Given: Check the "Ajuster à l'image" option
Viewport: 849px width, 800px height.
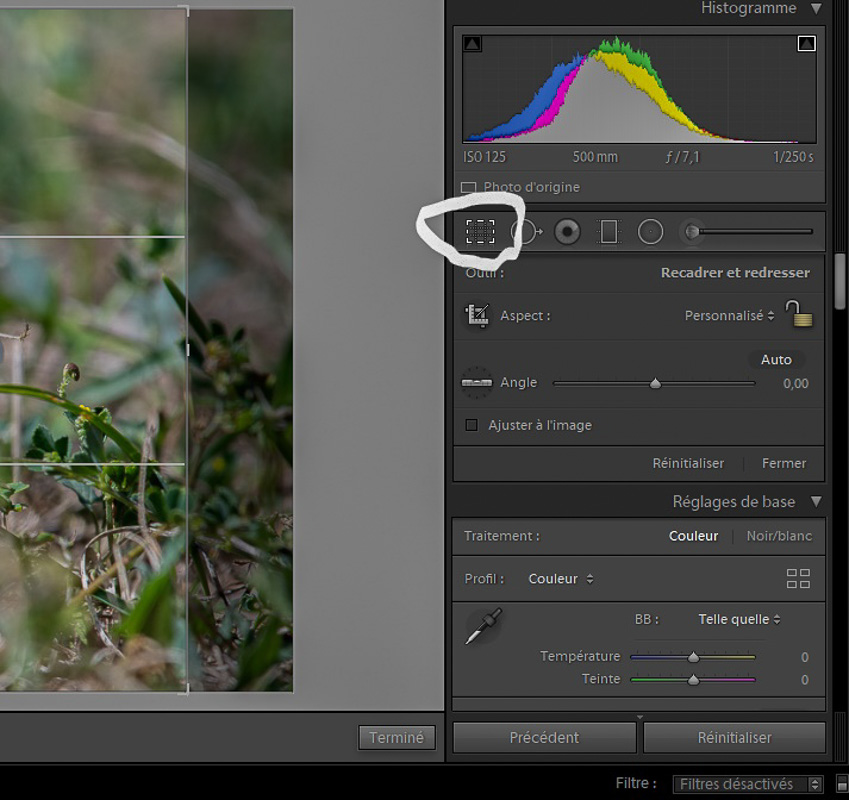Looking at the screenshot, I should click(472, 425).
